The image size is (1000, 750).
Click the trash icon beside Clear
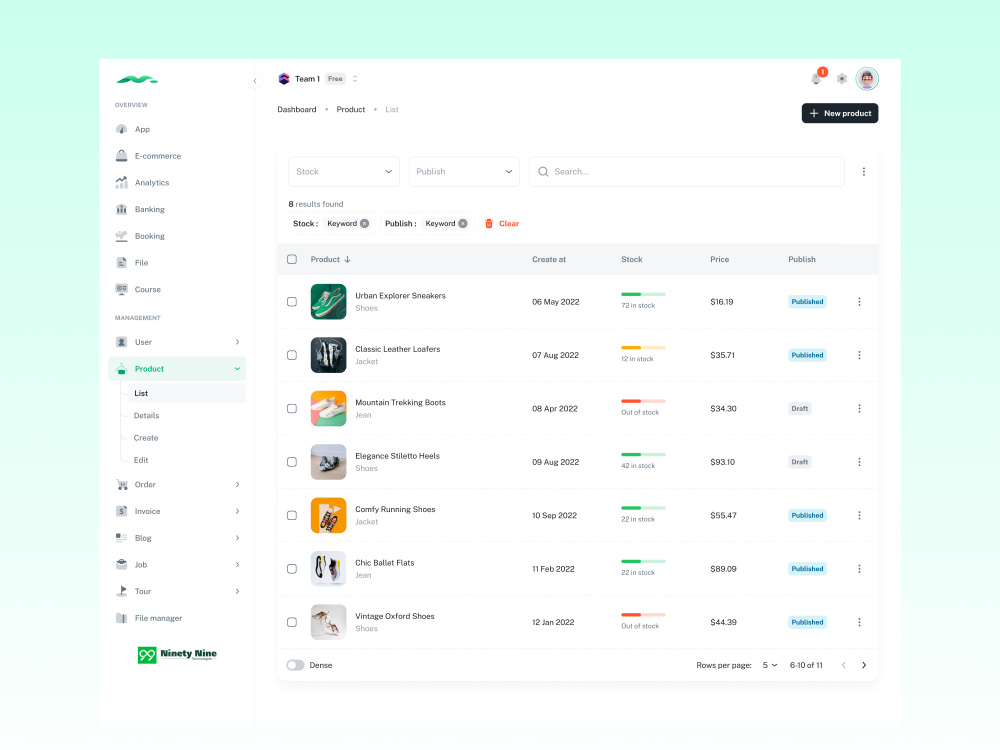pyautogui.click(x=489, y=223)
